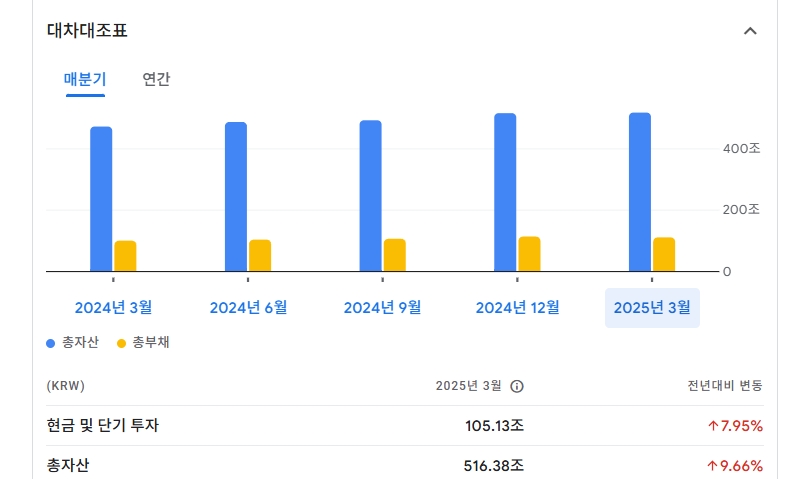Click the blue bar for 2025년 3월
Viewport: 797px width, 479px height.
pos(640,192)
